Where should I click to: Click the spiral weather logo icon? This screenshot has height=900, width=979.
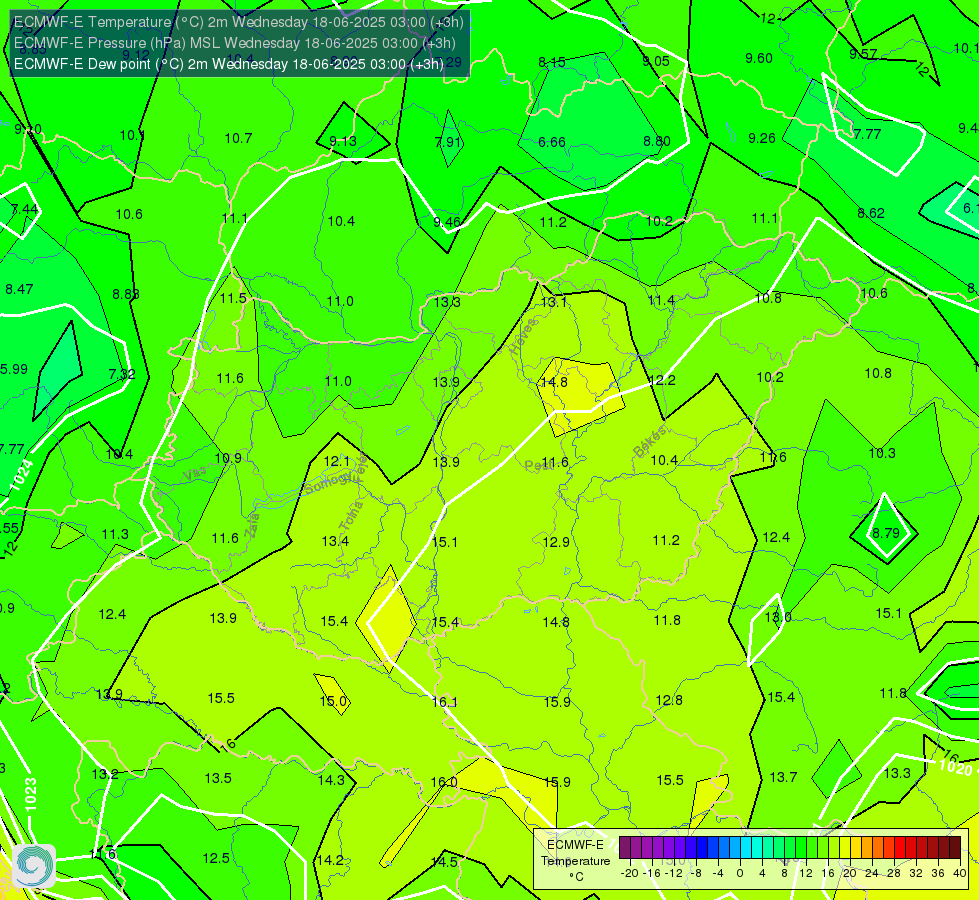point(34,865)
